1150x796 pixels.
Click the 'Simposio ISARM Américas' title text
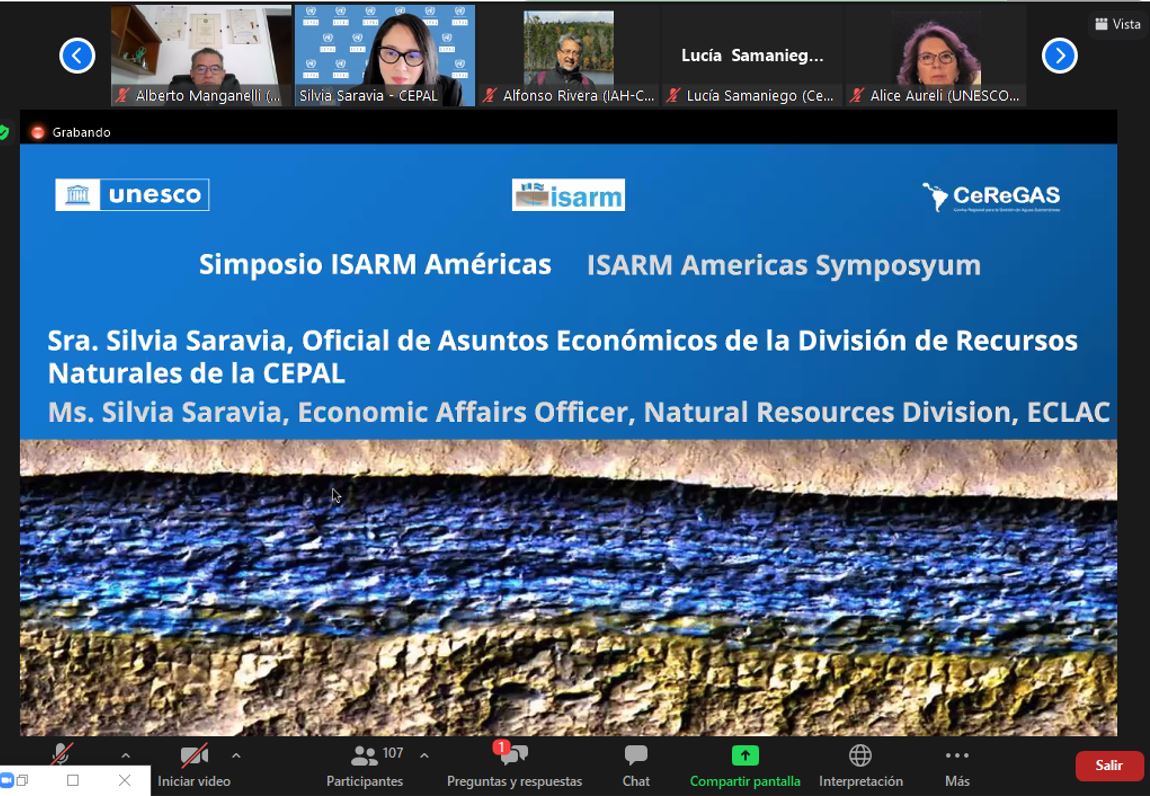tap(375, 264)
